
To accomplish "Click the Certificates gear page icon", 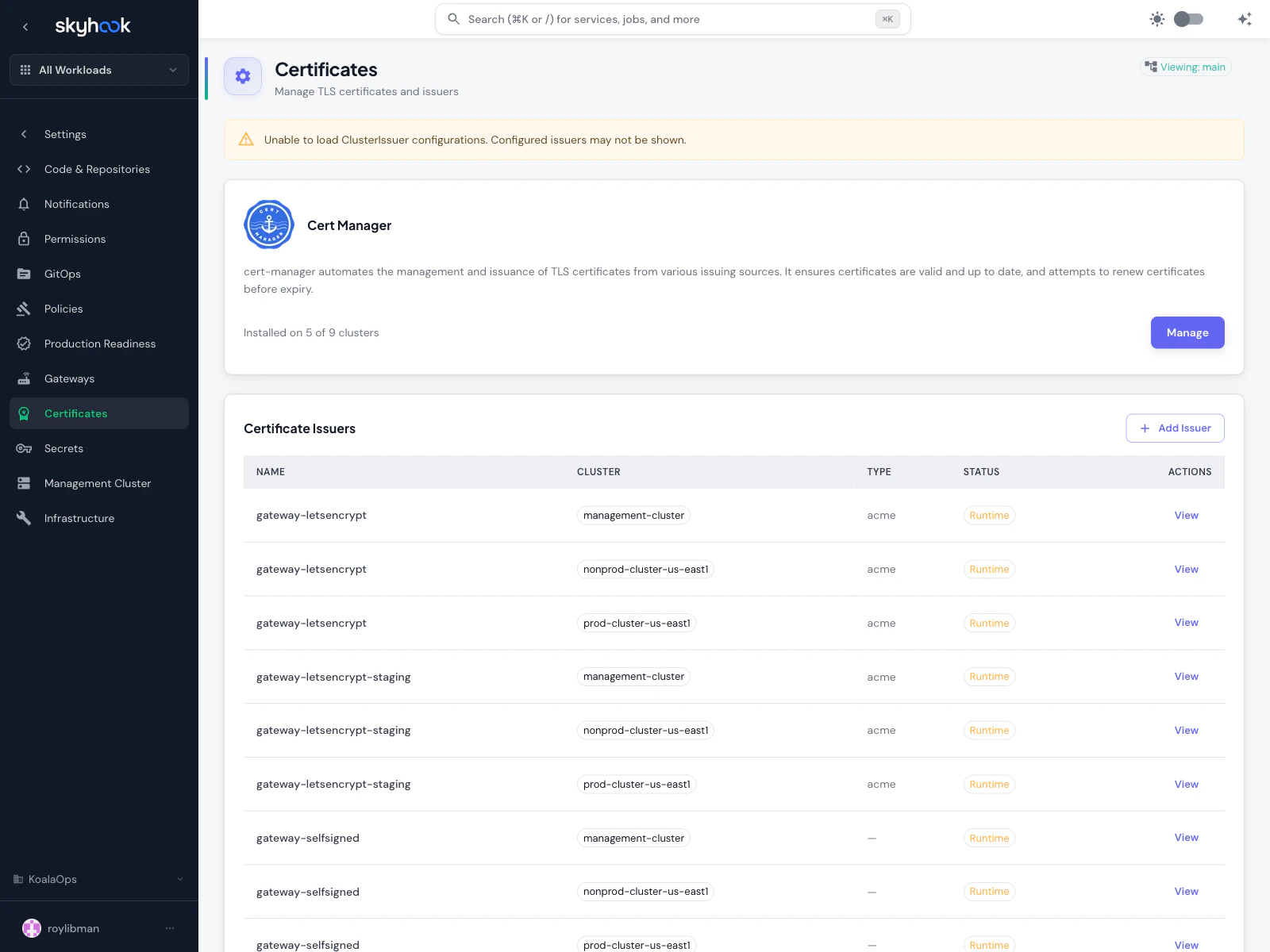I will click(x=243, y=76).
